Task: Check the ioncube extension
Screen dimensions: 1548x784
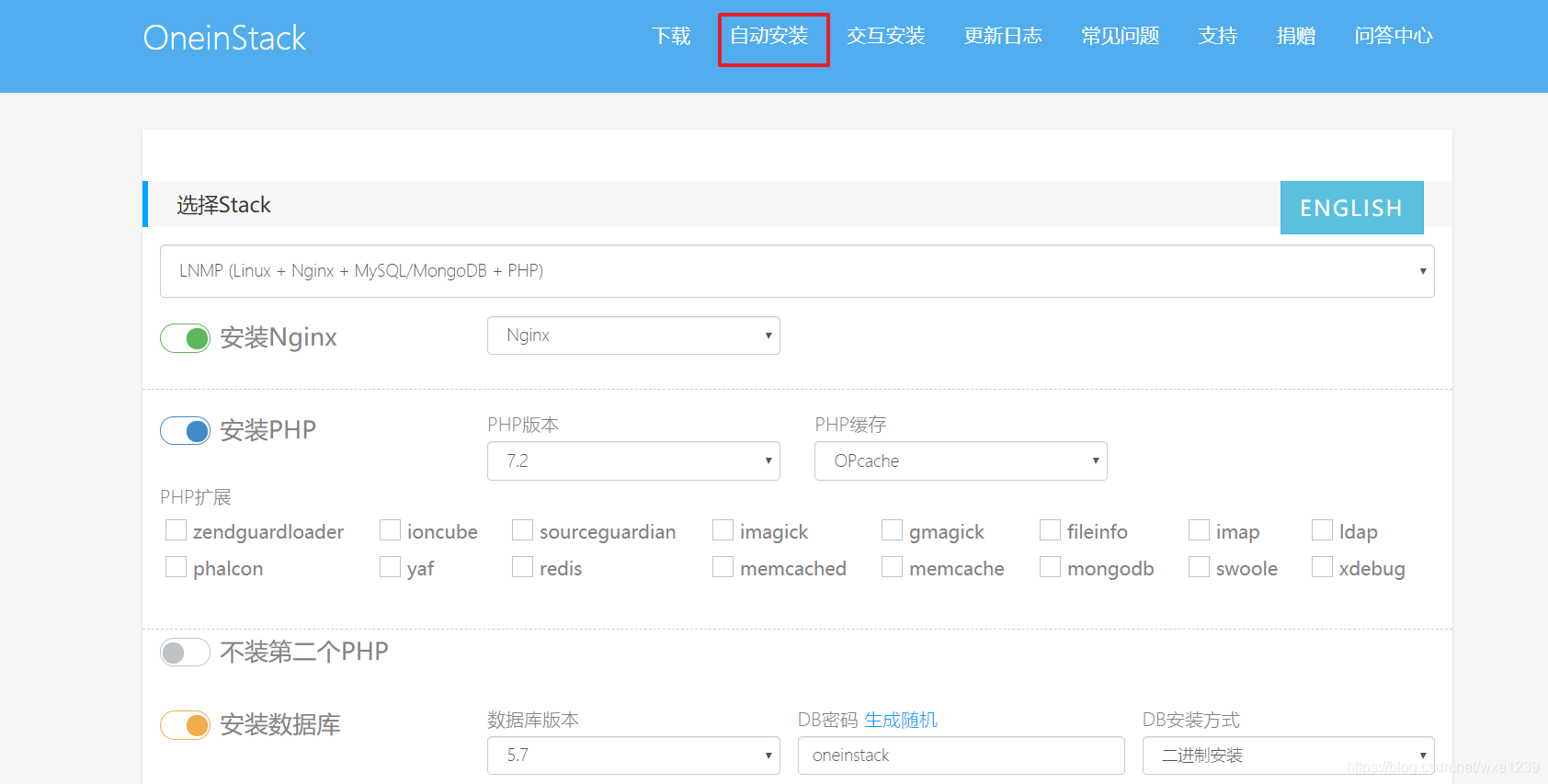Action: click(390, 530)
